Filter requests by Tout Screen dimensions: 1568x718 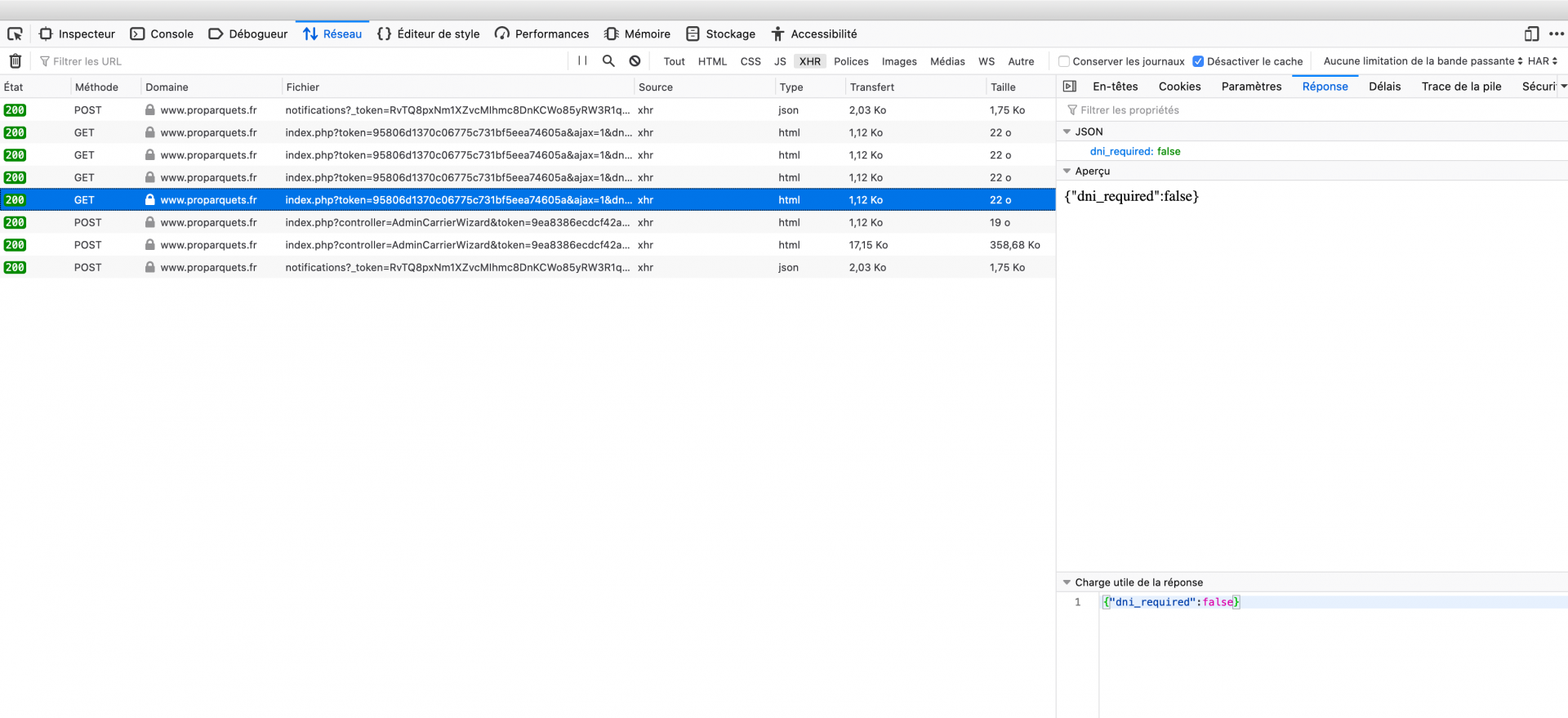pyautogui.click(x=674, y=61)
